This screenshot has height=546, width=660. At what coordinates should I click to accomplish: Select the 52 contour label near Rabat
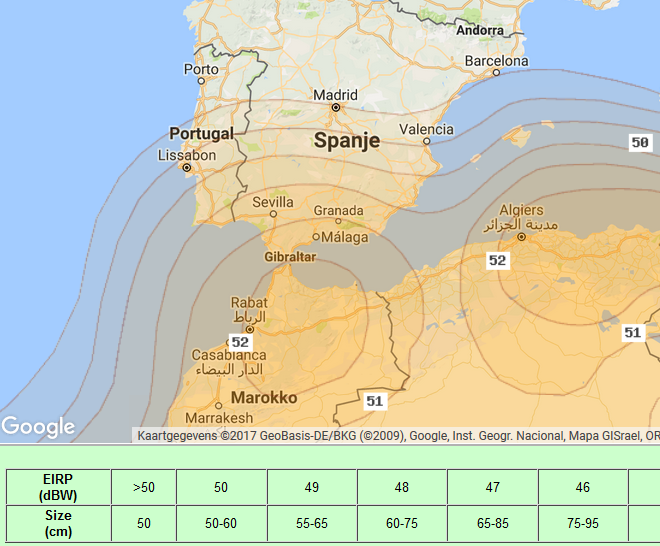240,342
